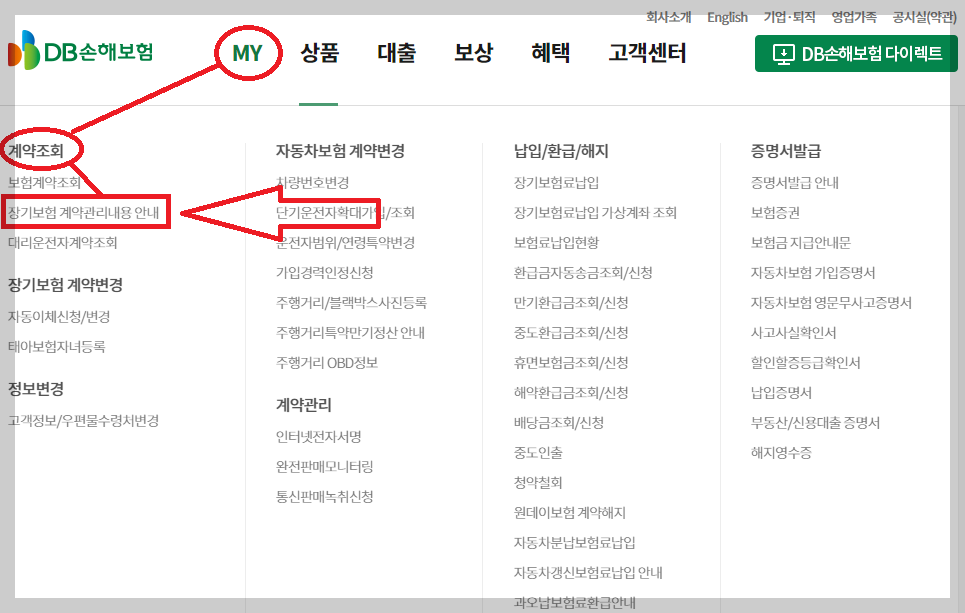Select 운전자범위/연령특약변경
Image resolution: width=965 pixels, height=613 pixels.
[345, 242]
